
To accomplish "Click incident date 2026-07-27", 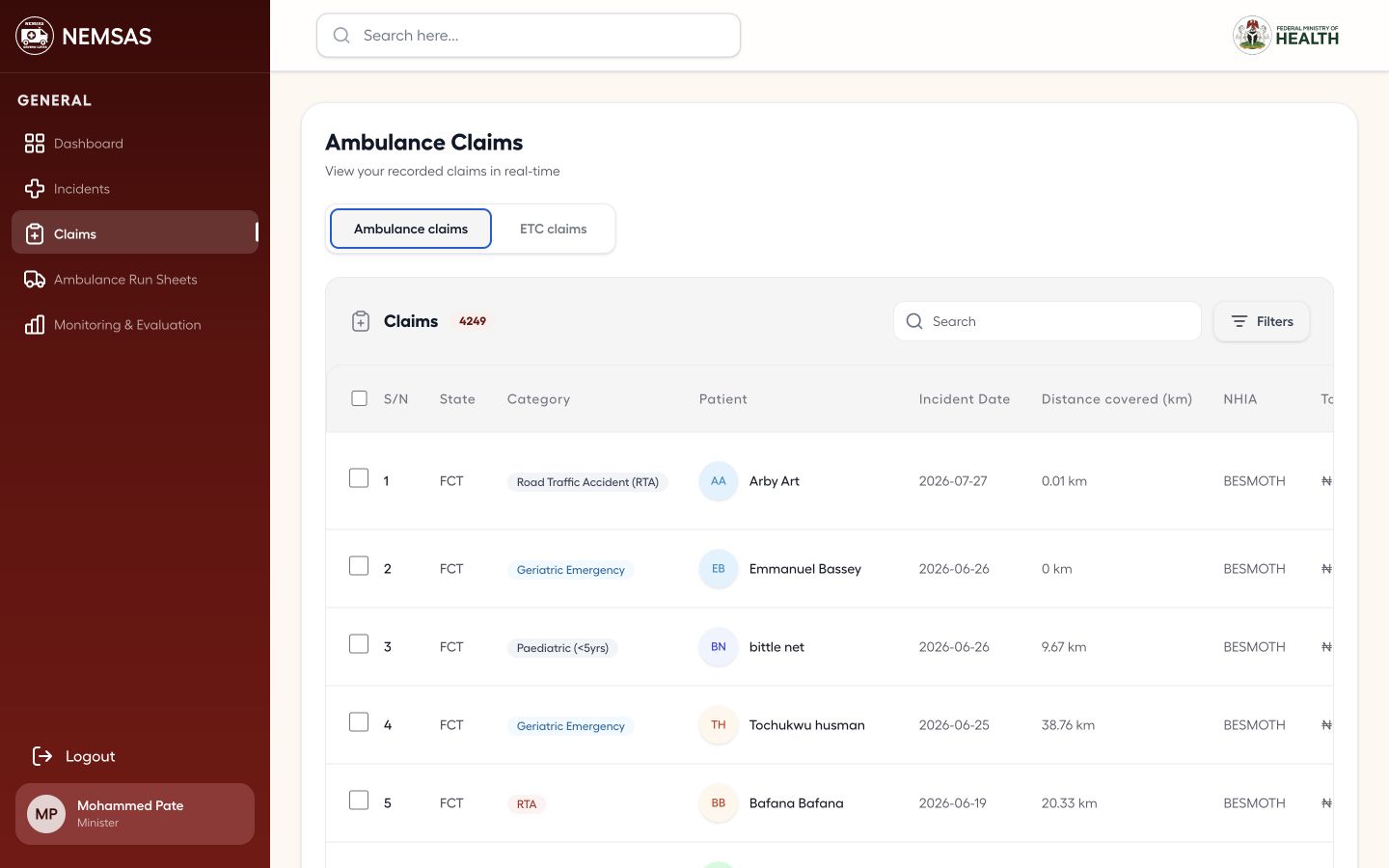I will click(x=953, y=481).
